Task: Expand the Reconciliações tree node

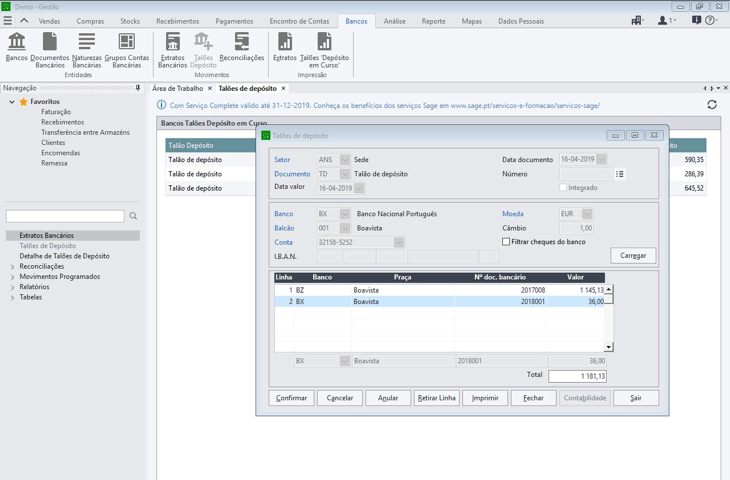Action: point(12,267)
